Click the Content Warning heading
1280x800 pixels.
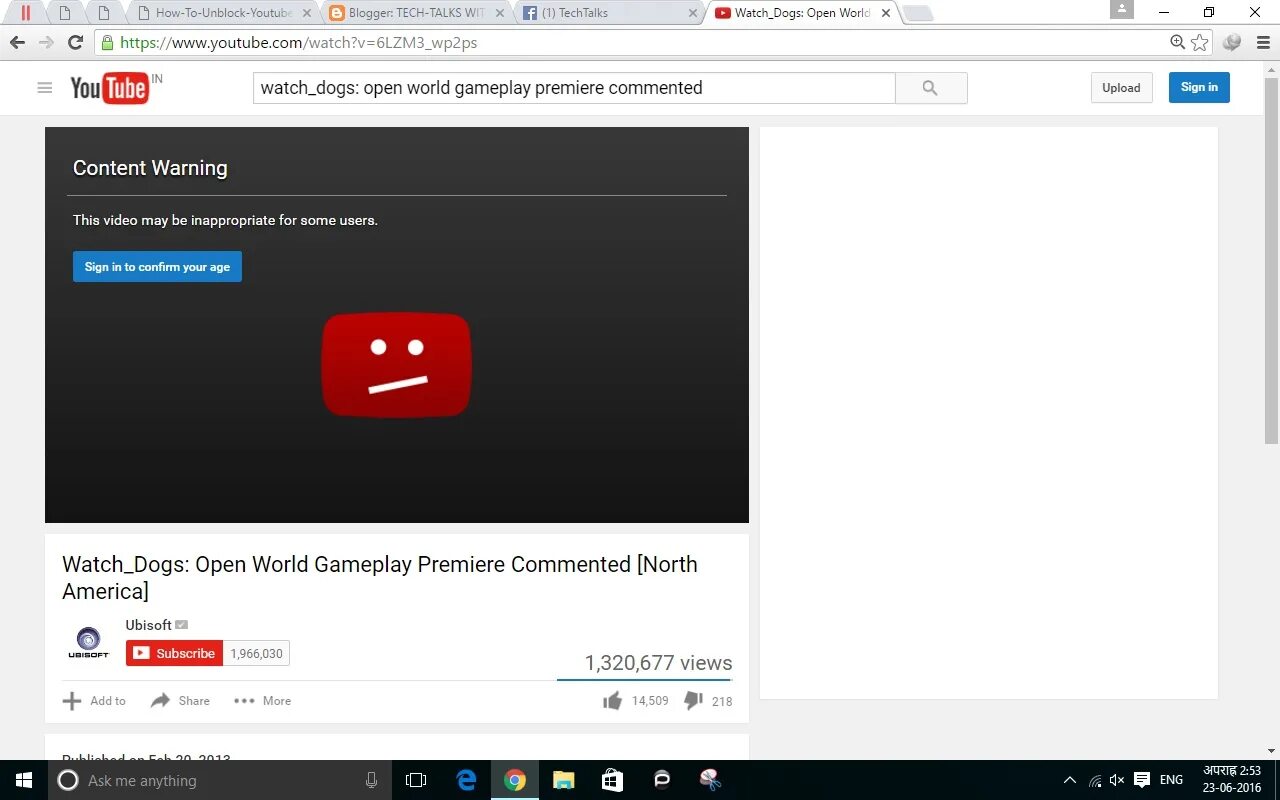[x=150, y=168]
